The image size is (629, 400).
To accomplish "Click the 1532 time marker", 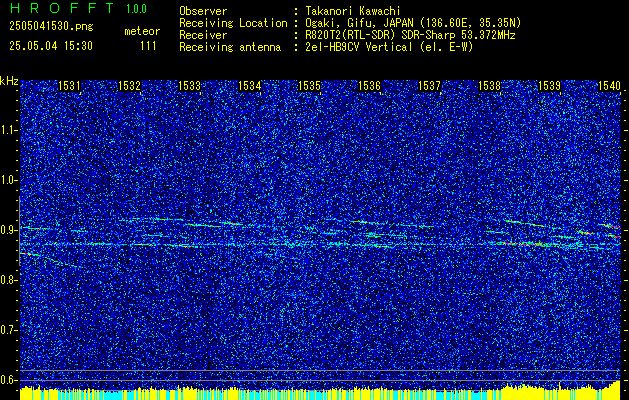I will [x=129, y=85].
